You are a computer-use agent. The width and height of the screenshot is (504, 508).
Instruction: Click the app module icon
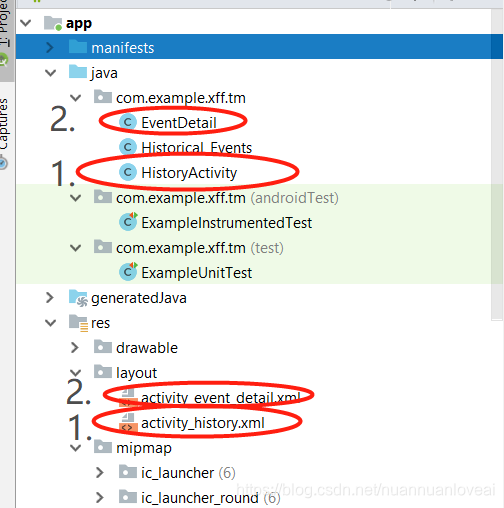click(x=53, y=23)
